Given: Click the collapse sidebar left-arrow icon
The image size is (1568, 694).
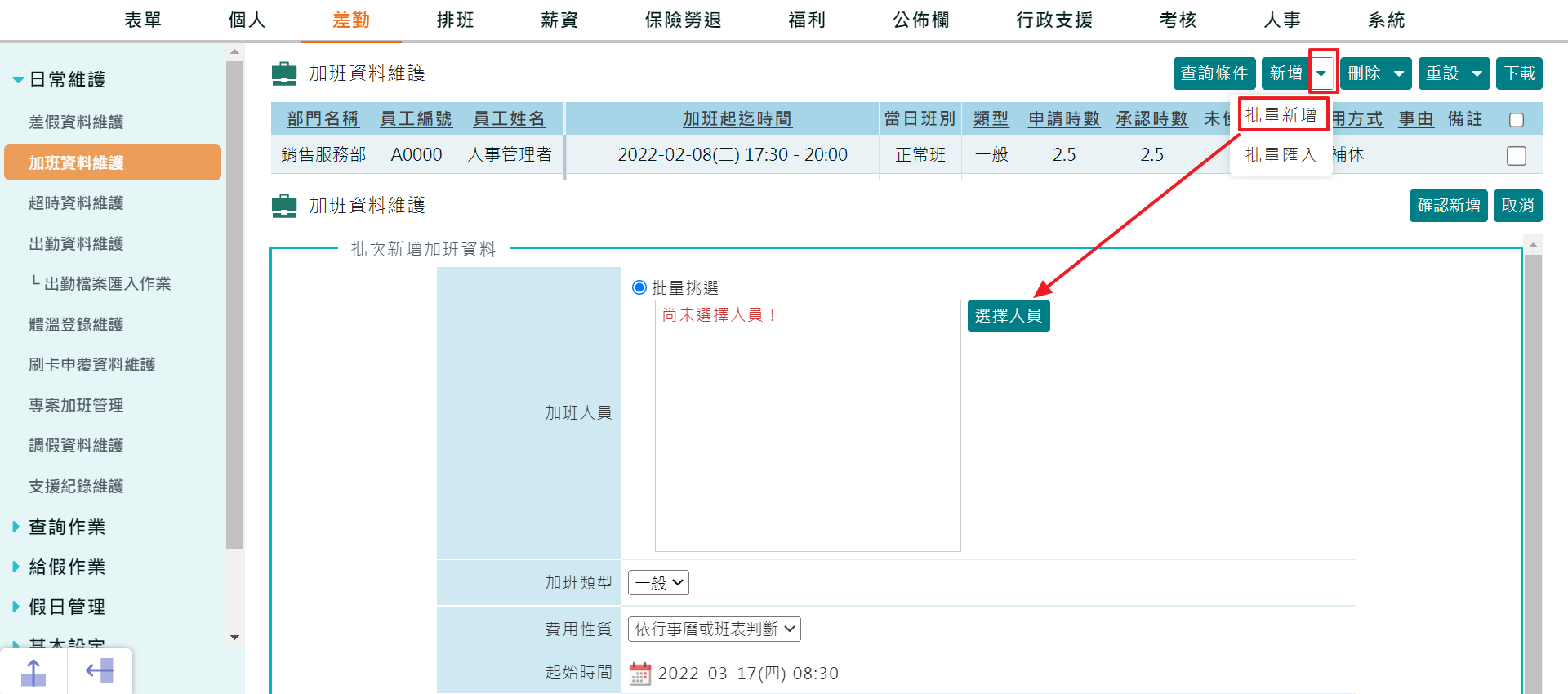Looking at the screenshot, I should tap(100, 671).
